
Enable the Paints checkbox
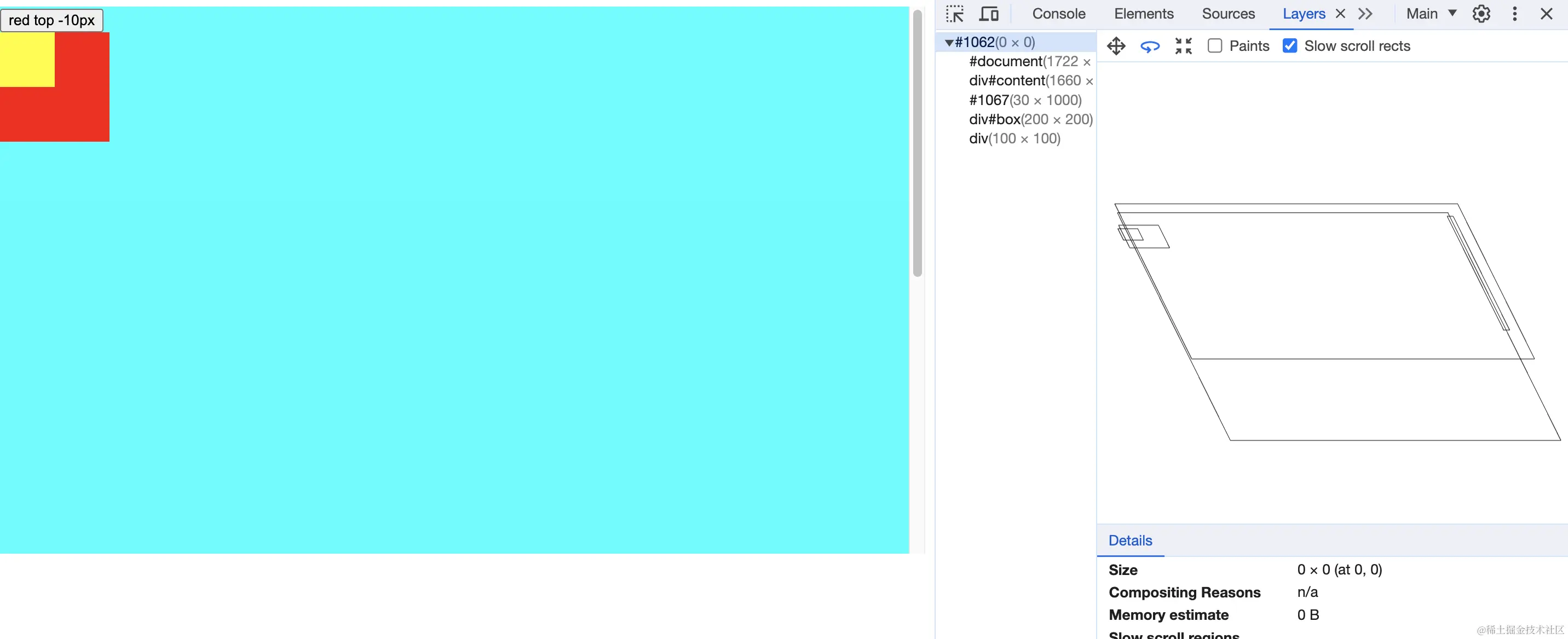point(1215,45)
